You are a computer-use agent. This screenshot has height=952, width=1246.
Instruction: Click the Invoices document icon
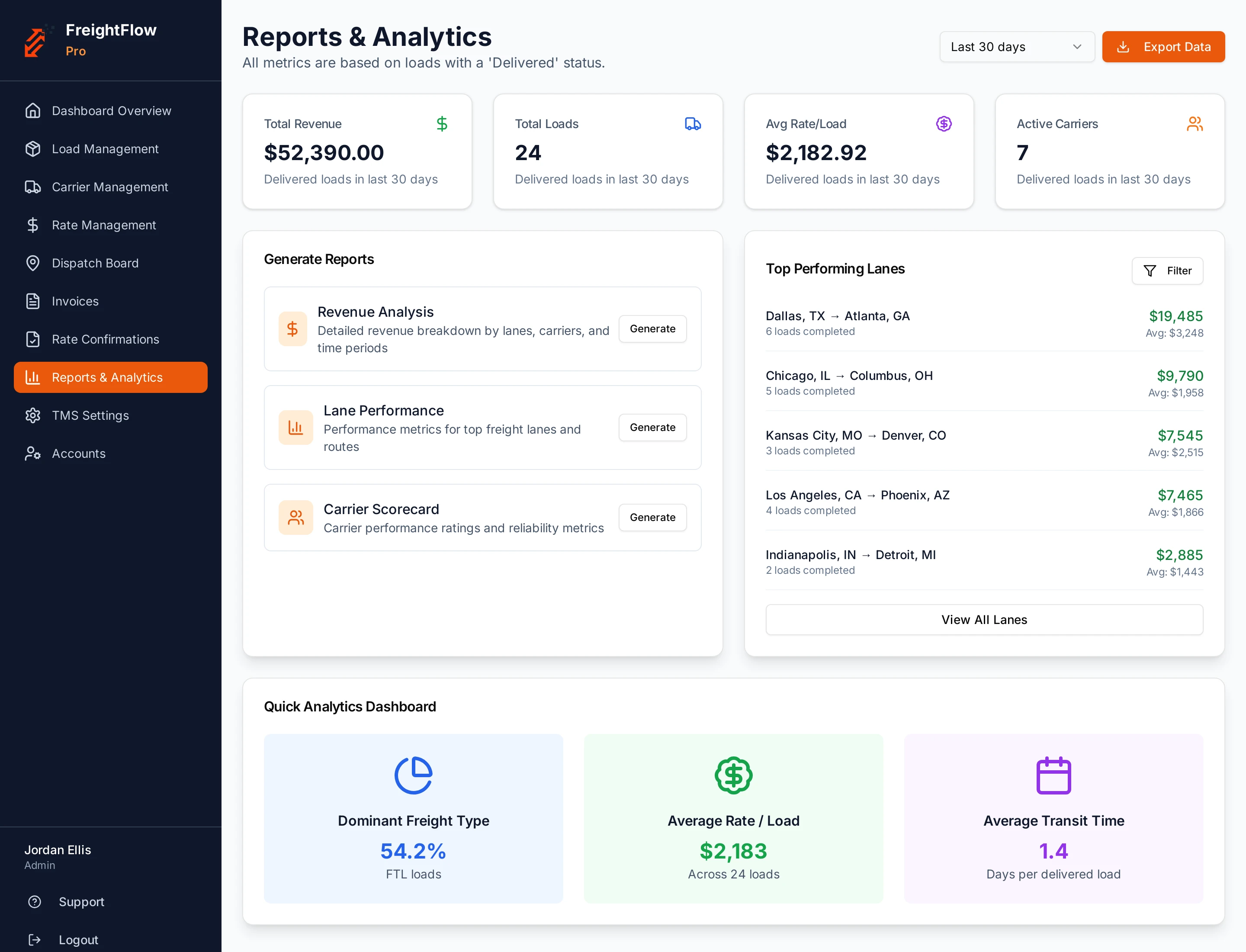[x=33, y=301]
